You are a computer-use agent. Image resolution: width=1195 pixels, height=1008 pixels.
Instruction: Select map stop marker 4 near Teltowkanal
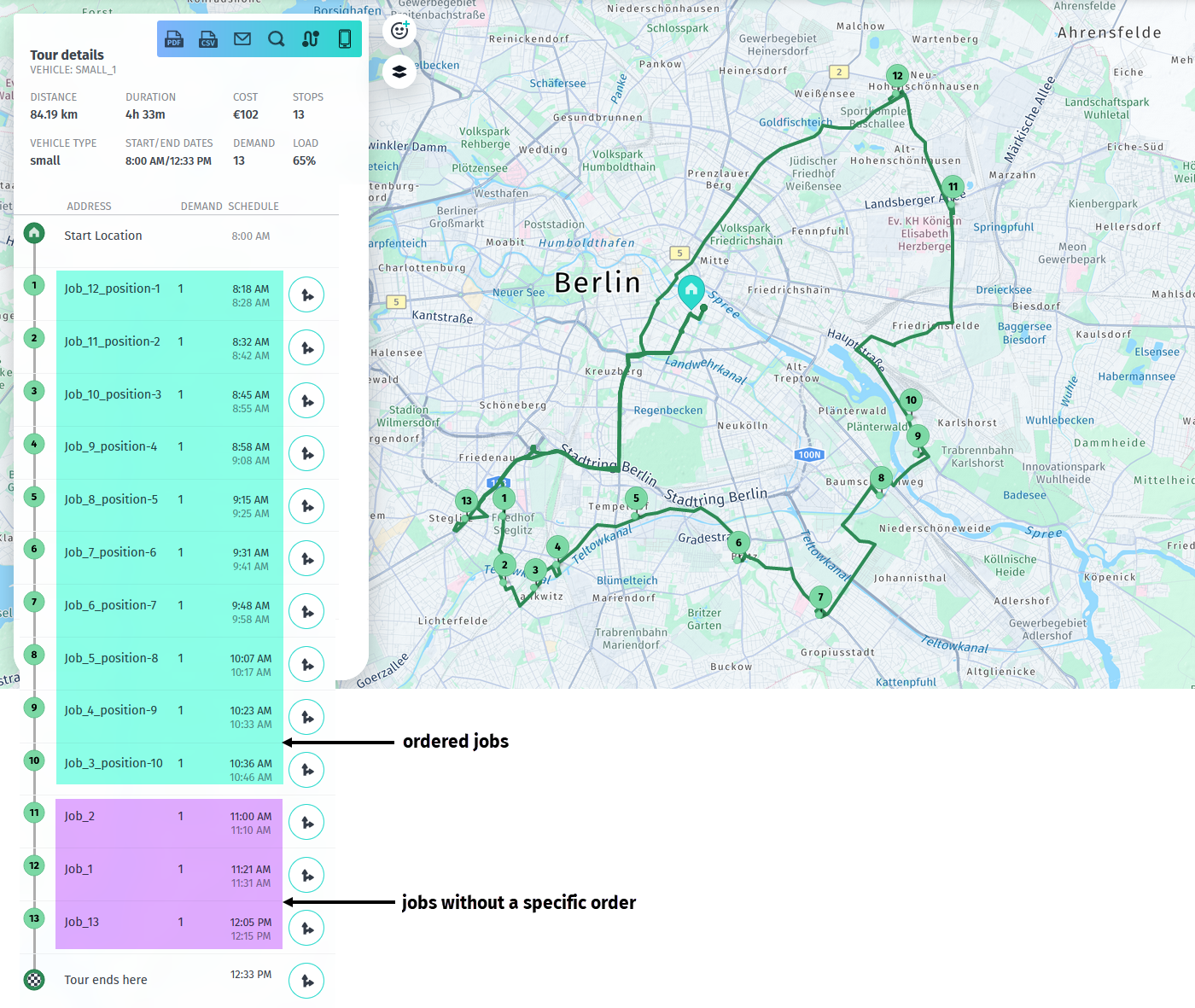tap(557, 547)
